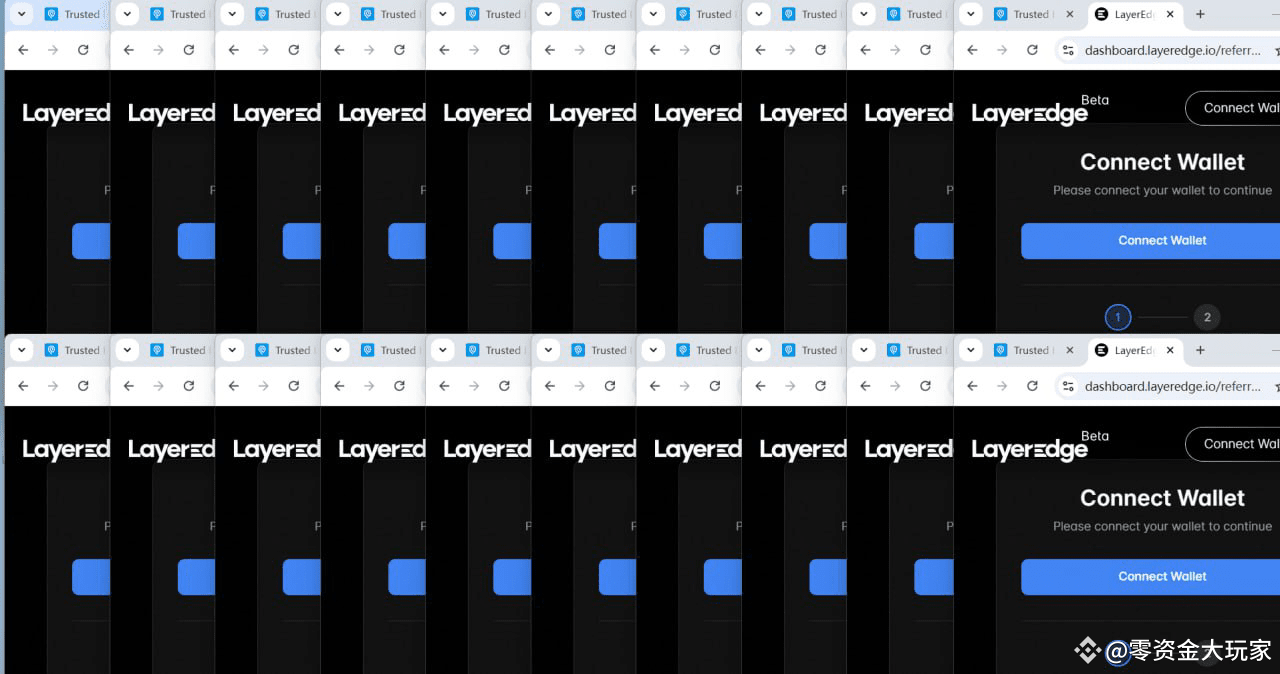Open the tab search chevron dropdown

[x=968, y=14]
